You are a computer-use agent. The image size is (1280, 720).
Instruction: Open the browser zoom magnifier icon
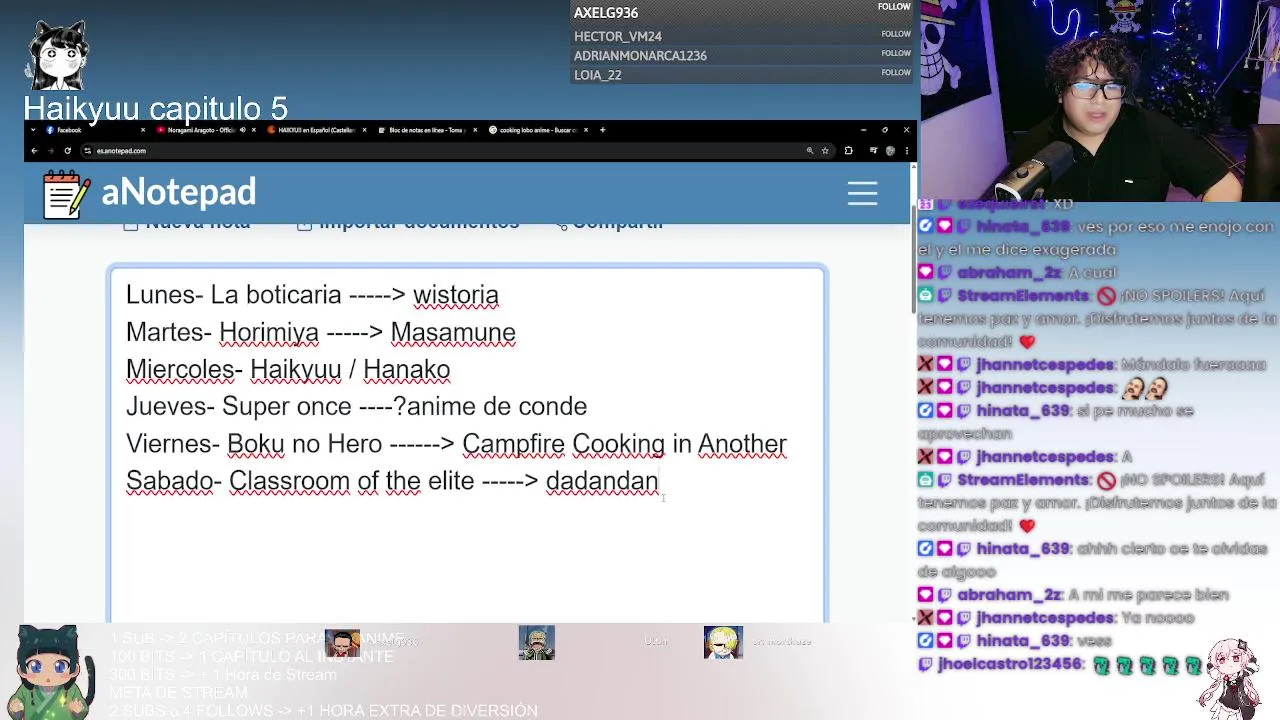(810, 151)
